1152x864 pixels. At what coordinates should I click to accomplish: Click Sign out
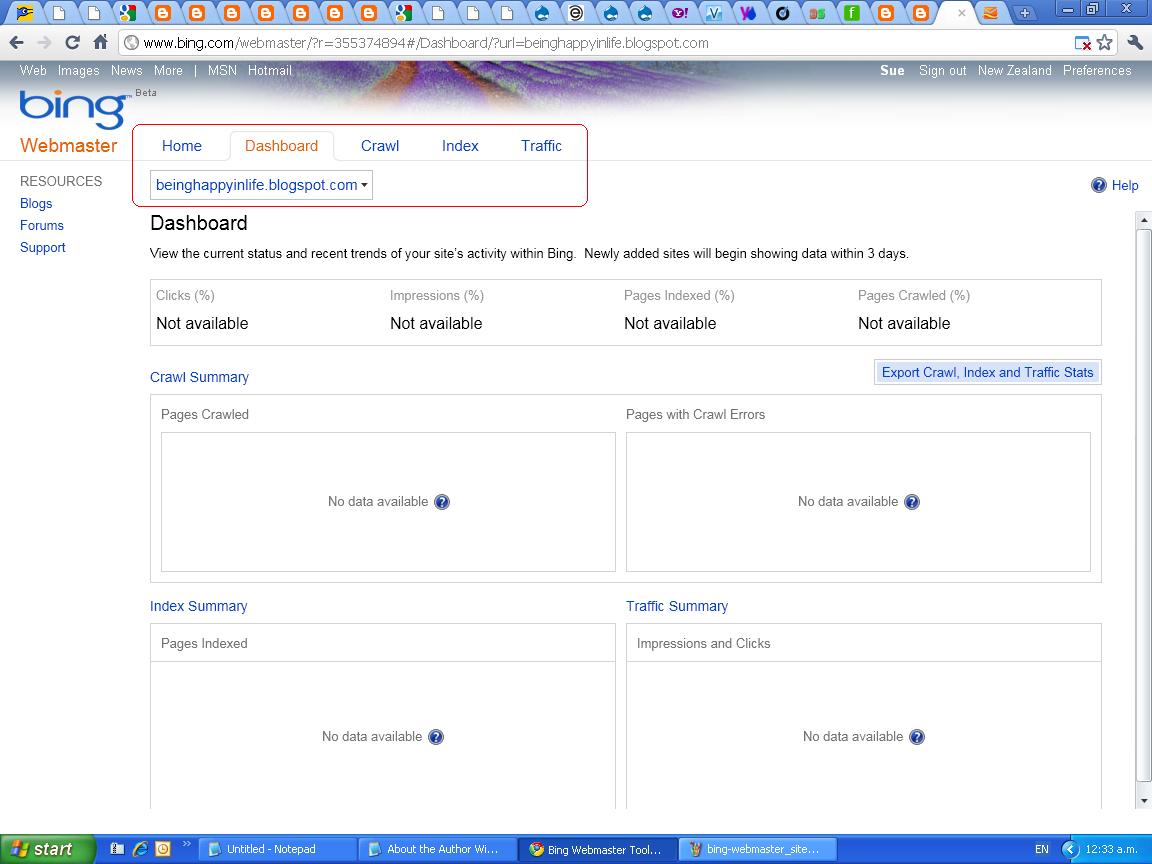(x=943, y=71)
